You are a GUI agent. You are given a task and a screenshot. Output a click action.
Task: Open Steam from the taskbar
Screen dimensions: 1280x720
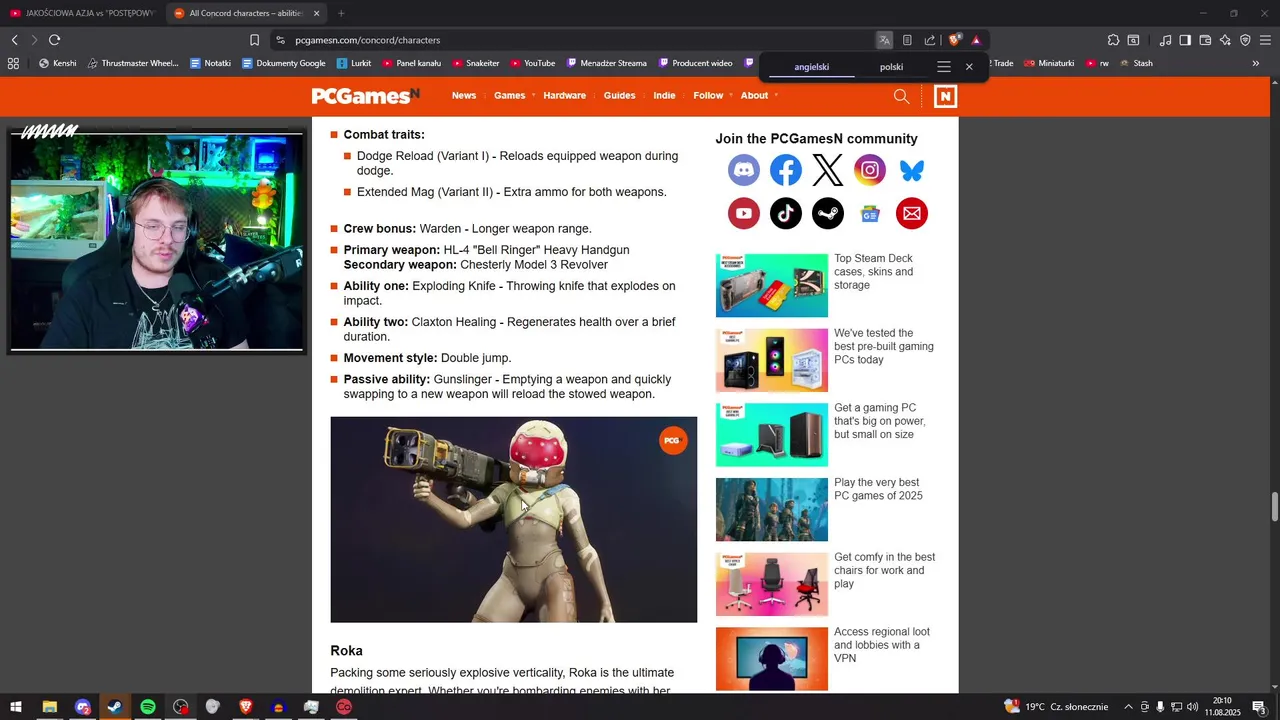pyautogui.click(x=115, y=707)
